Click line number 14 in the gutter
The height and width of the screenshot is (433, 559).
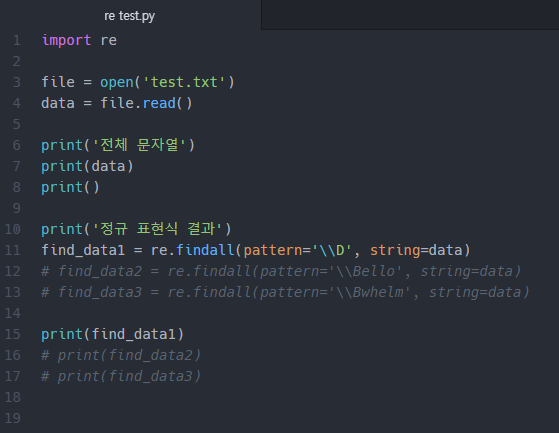pyautogui.click(x=12, y=313)
